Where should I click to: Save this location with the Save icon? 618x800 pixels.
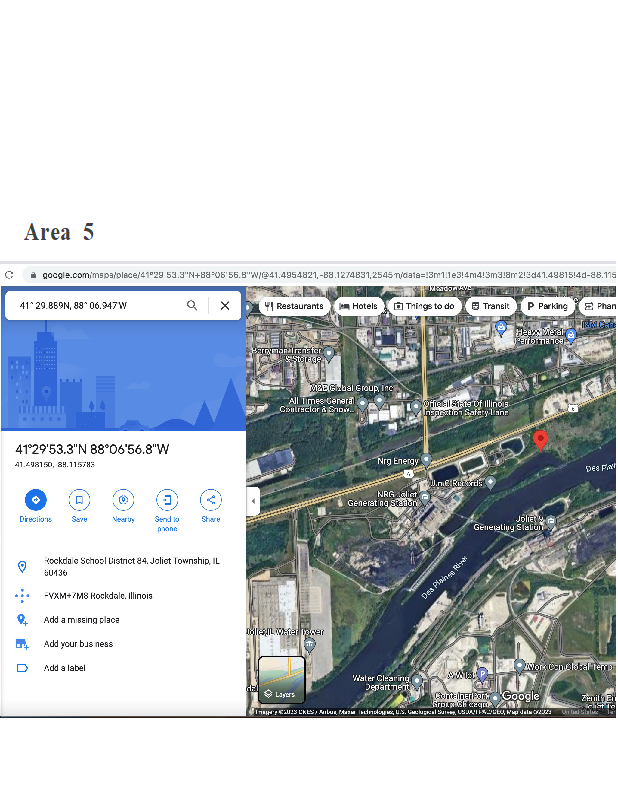point(79,500)
